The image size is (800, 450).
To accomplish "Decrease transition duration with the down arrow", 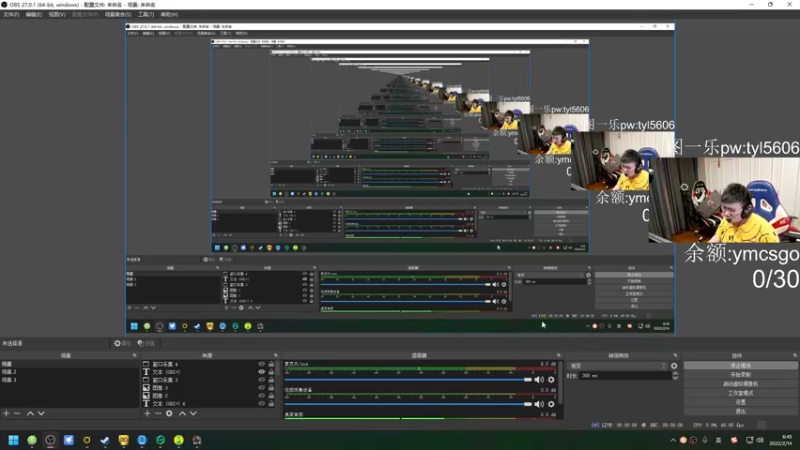I will pos(675,378).
